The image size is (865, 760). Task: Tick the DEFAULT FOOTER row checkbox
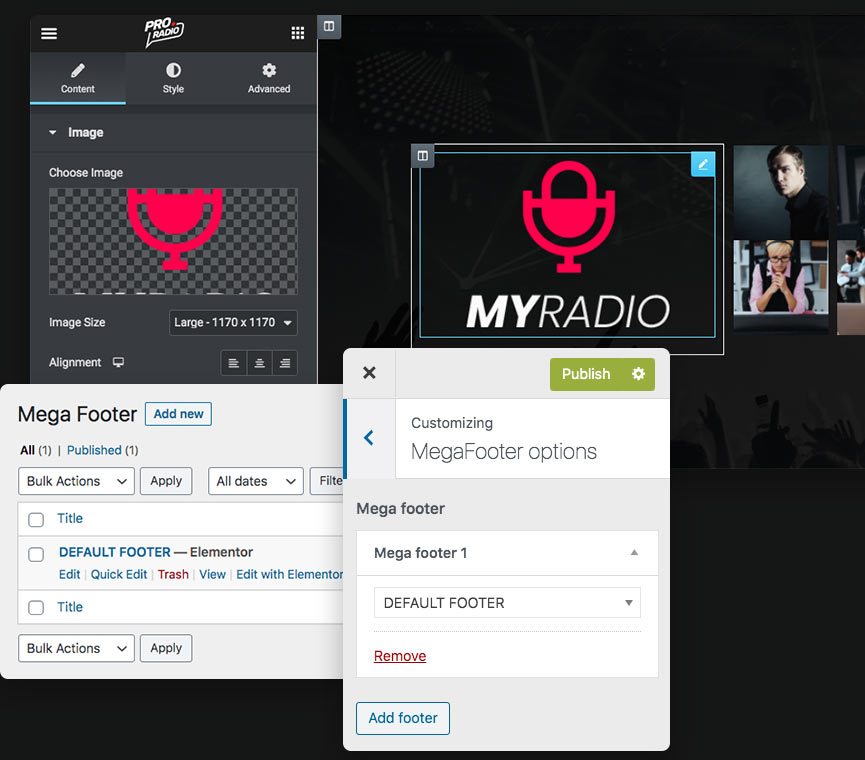36,554
